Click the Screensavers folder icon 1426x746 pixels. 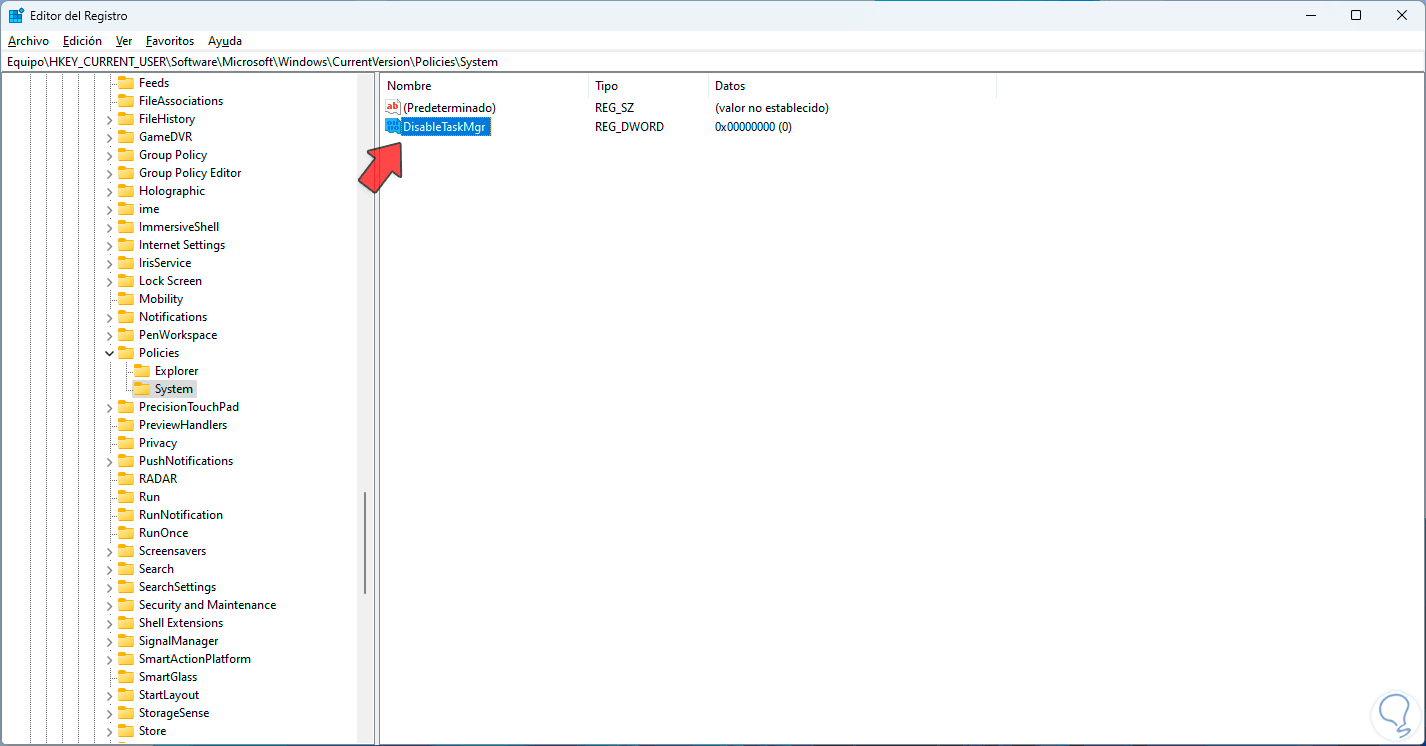pos(126,551)
